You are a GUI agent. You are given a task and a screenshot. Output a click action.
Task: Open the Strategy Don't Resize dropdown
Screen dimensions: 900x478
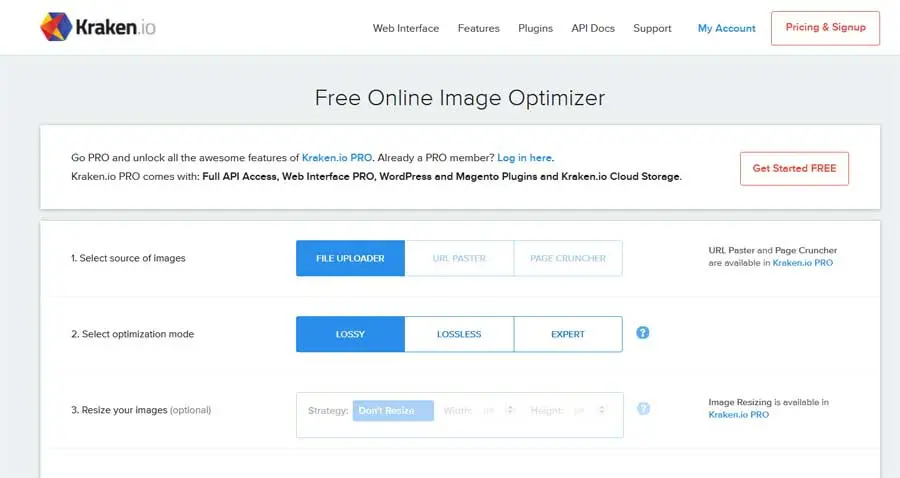pyautogui.click(x=393, y=410)
